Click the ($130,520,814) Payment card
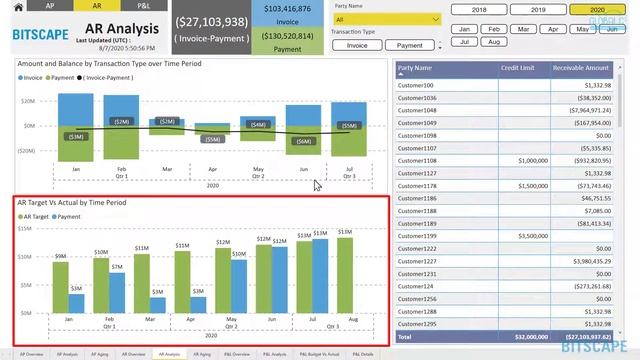 287,41
